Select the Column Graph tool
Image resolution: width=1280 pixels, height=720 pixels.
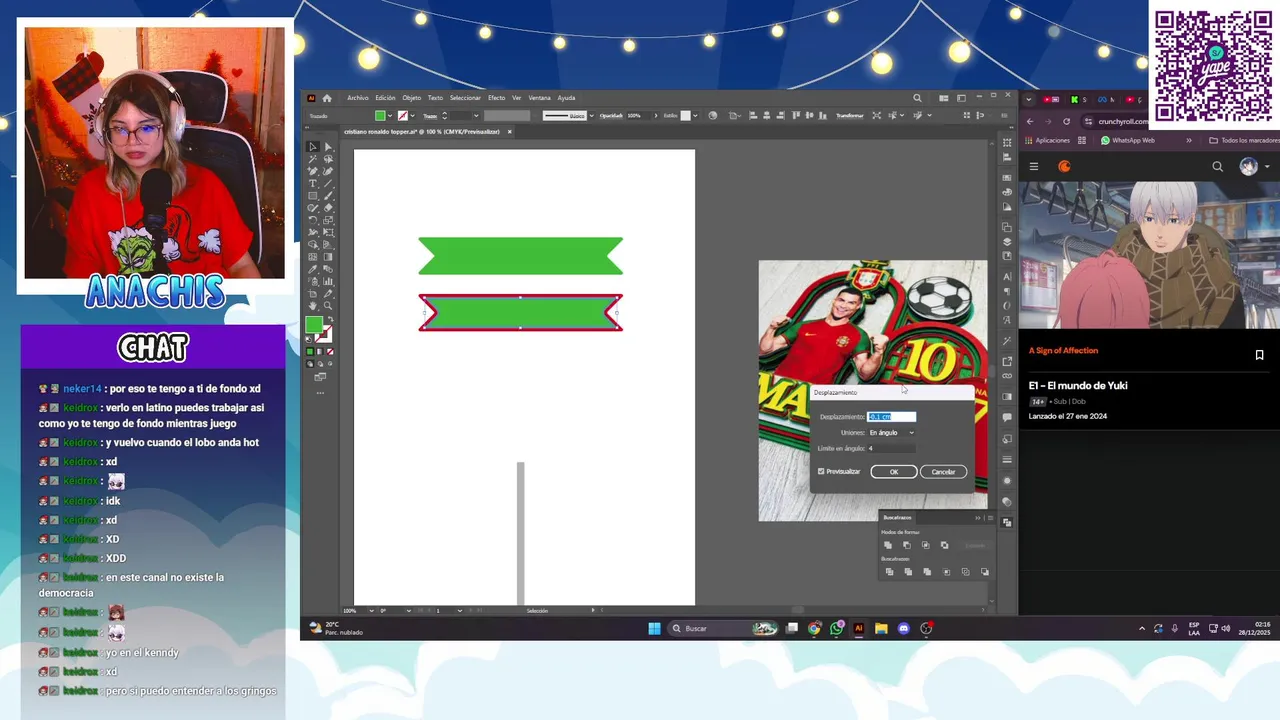tap(328, 282)
